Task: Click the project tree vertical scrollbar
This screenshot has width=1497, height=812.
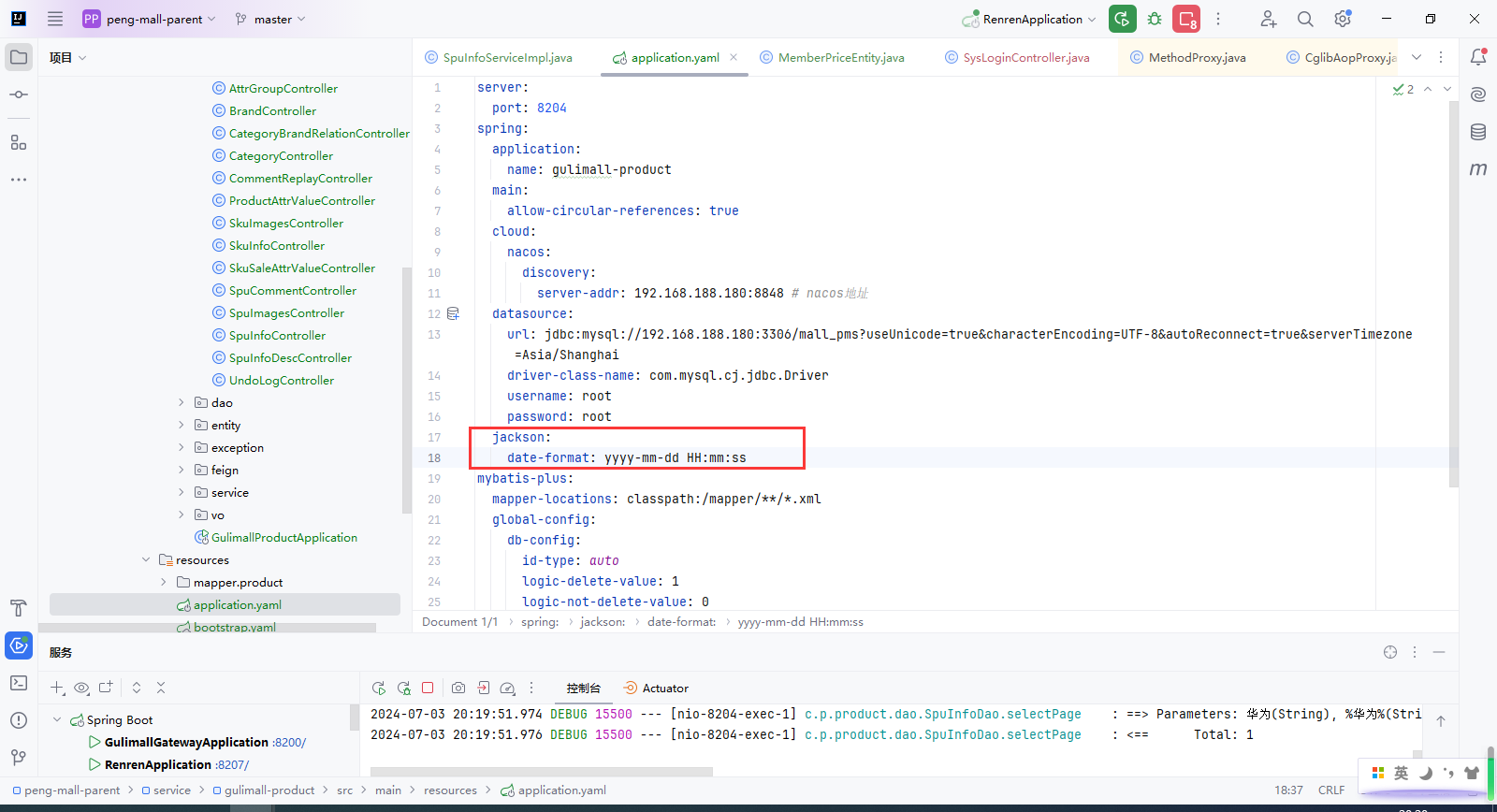Action: pos(406,390)
